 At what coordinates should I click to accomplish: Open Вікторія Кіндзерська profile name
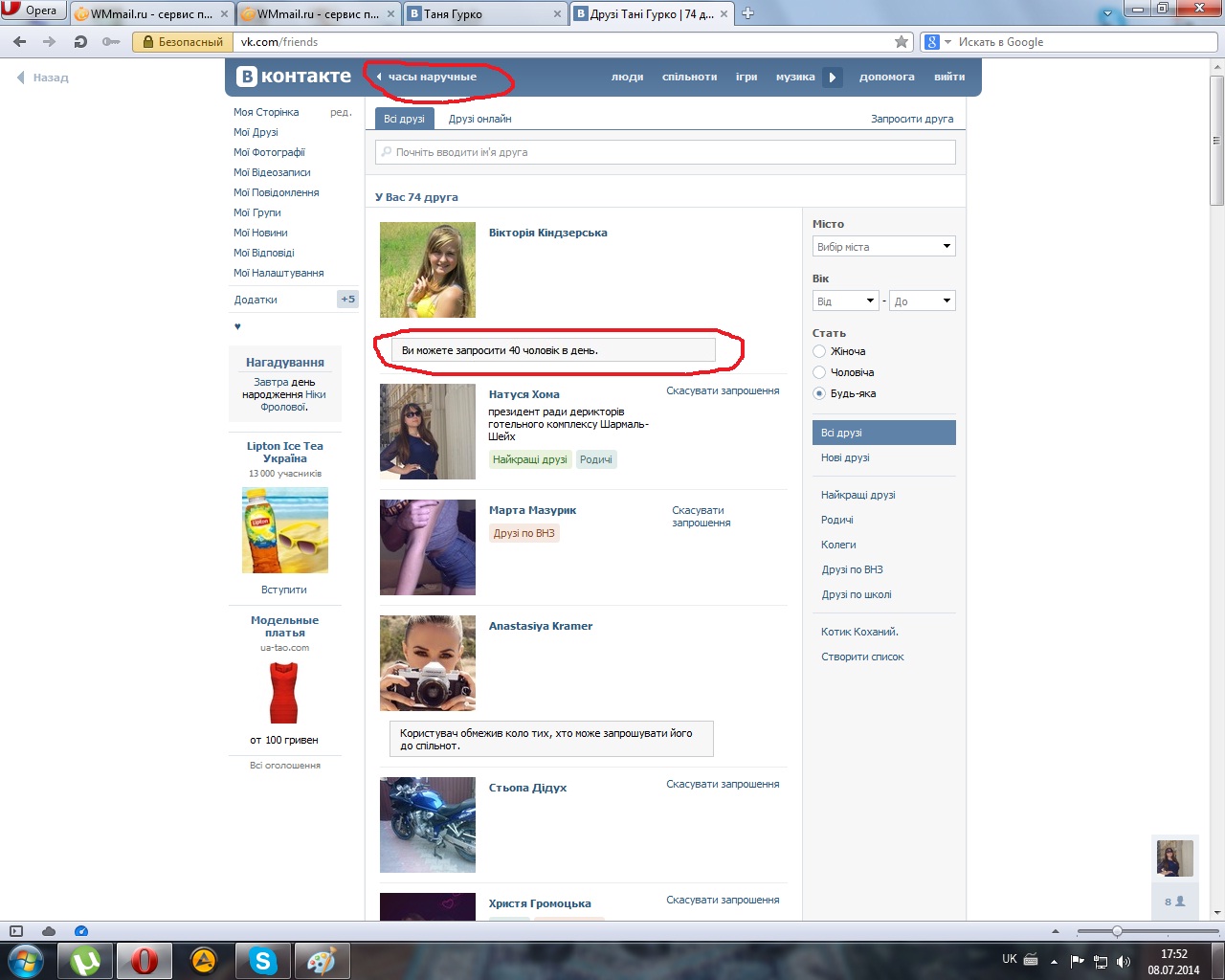click(547, 233)
